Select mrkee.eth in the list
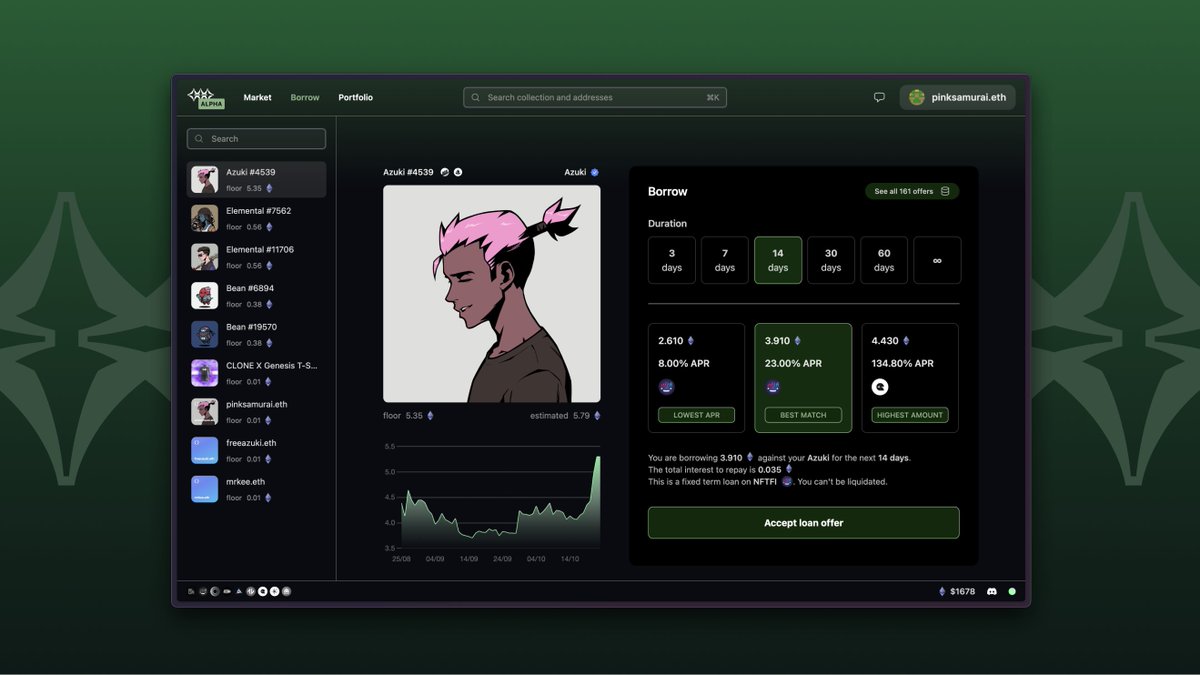The width and height of the screenshot is (1200, 675). tap(257, 489)
